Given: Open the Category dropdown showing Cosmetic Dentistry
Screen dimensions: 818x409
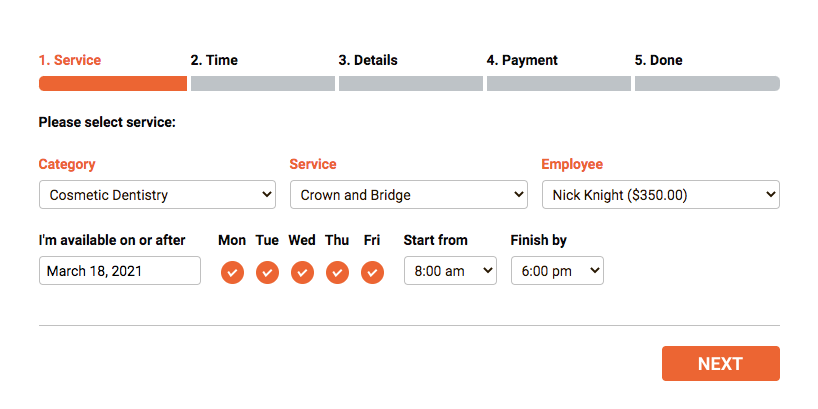Looking at the screenshot, I should 157,195.
